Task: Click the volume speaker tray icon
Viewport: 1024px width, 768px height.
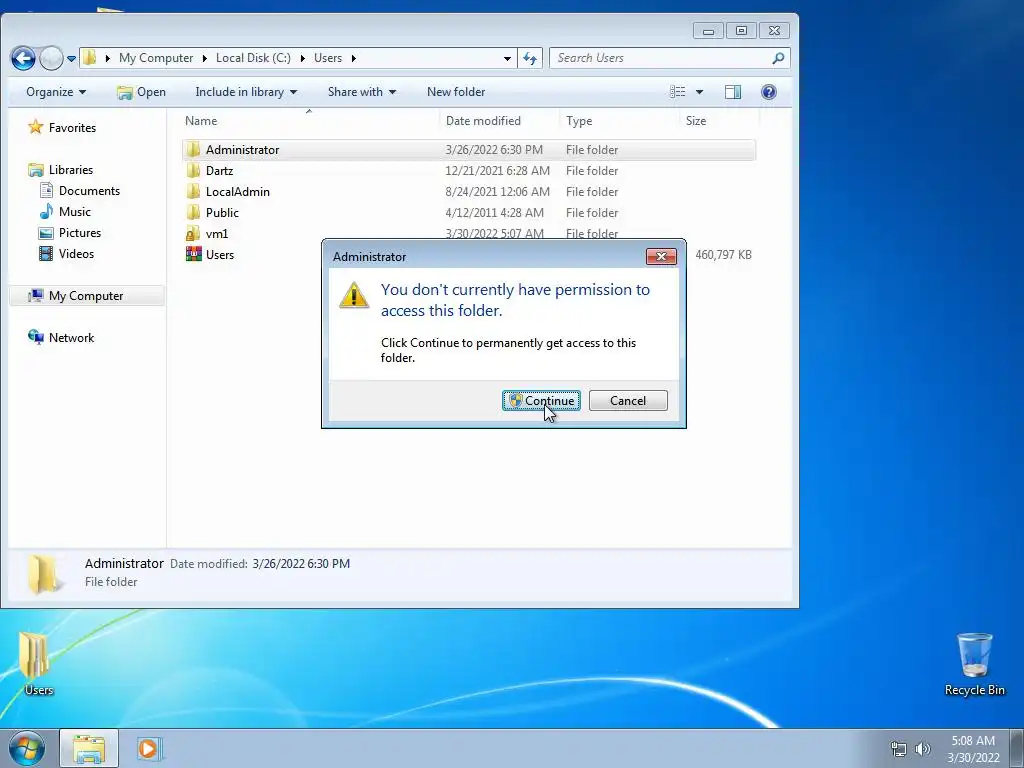Action: point(923,748)
